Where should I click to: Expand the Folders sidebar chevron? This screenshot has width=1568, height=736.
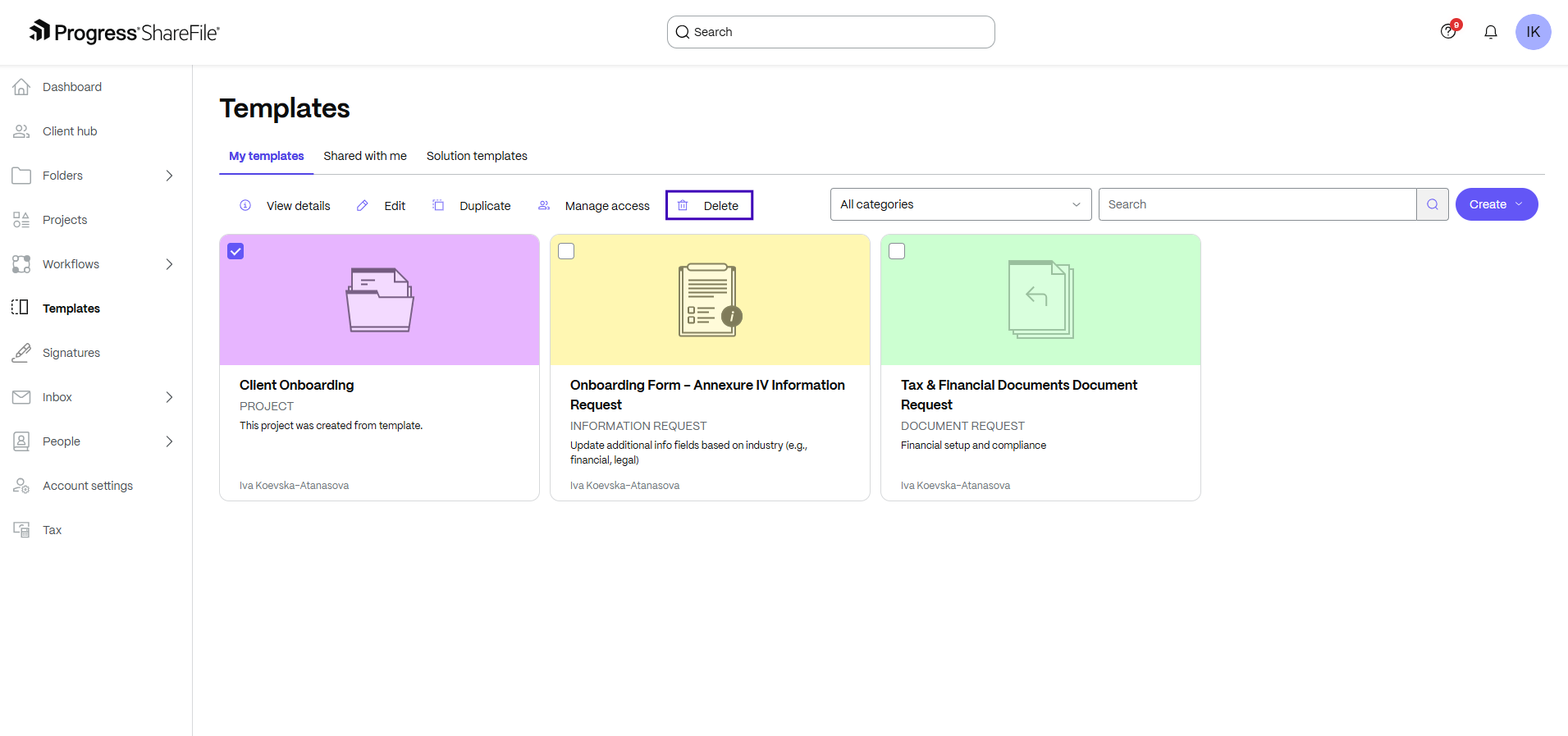[169, 176]
